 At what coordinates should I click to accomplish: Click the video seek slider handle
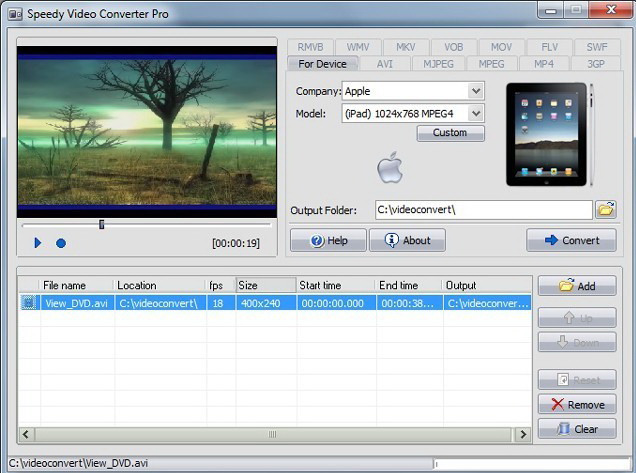(101, 224)
